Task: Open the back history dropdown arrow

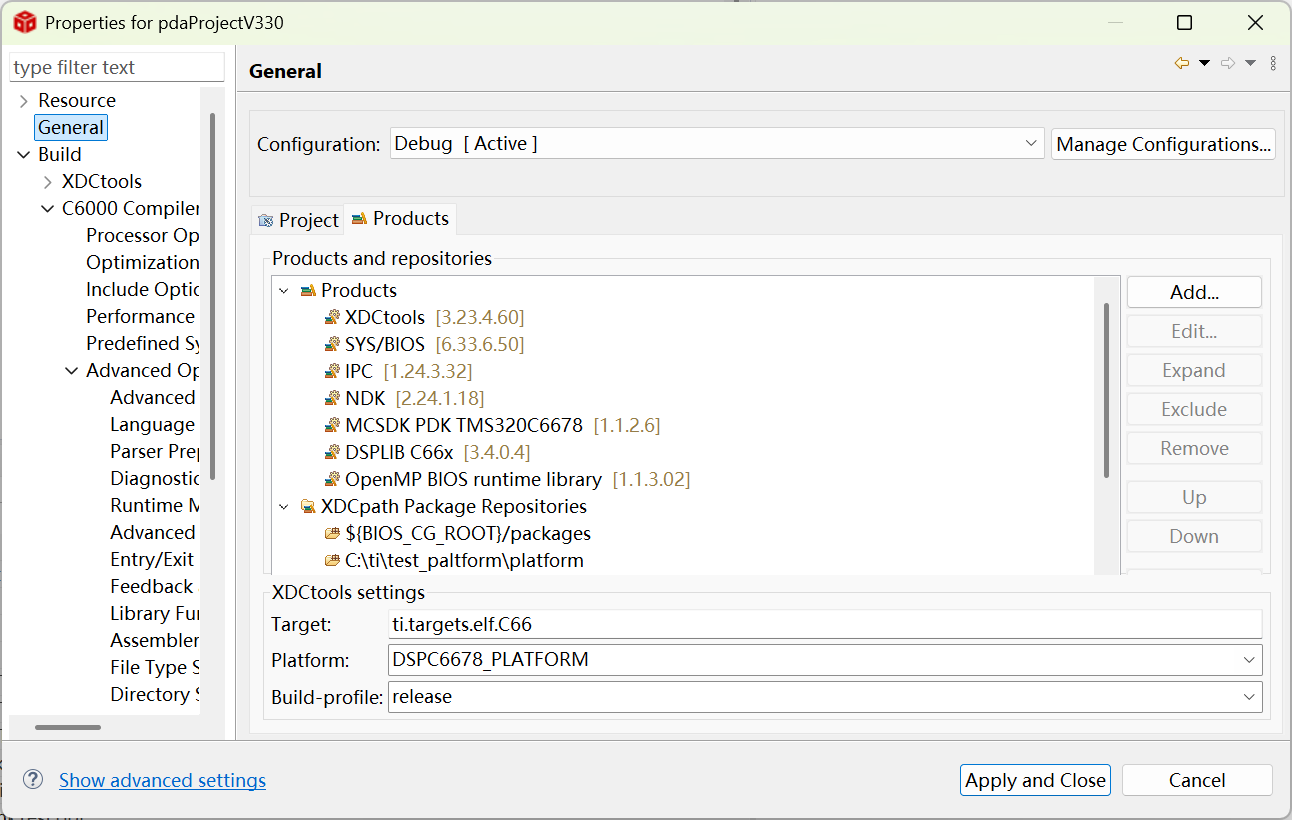Action: tap(1204, 63)
